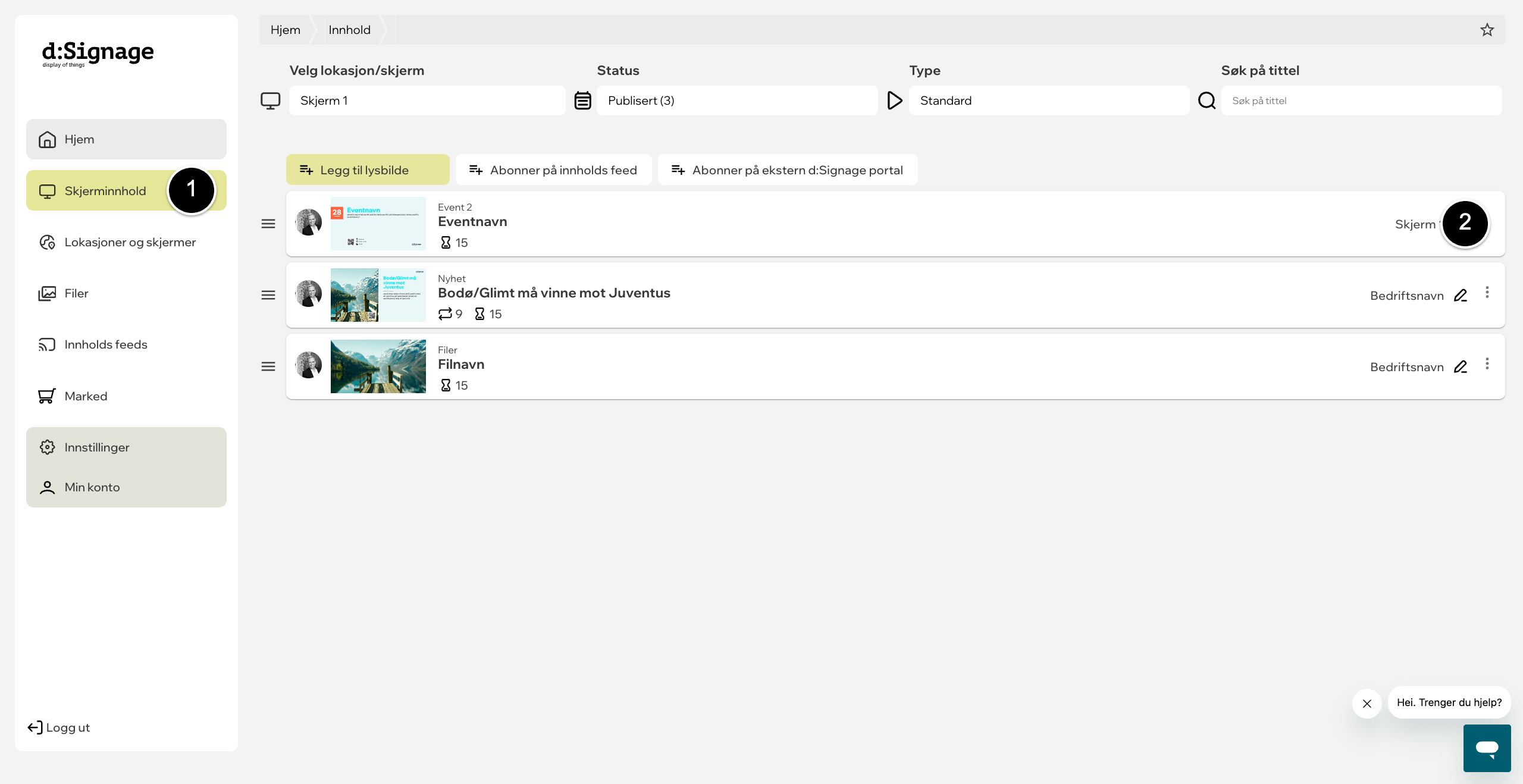The image size is (1523, 784).
Task: Click the Filnavn title
Action: [x=461, y=364]
